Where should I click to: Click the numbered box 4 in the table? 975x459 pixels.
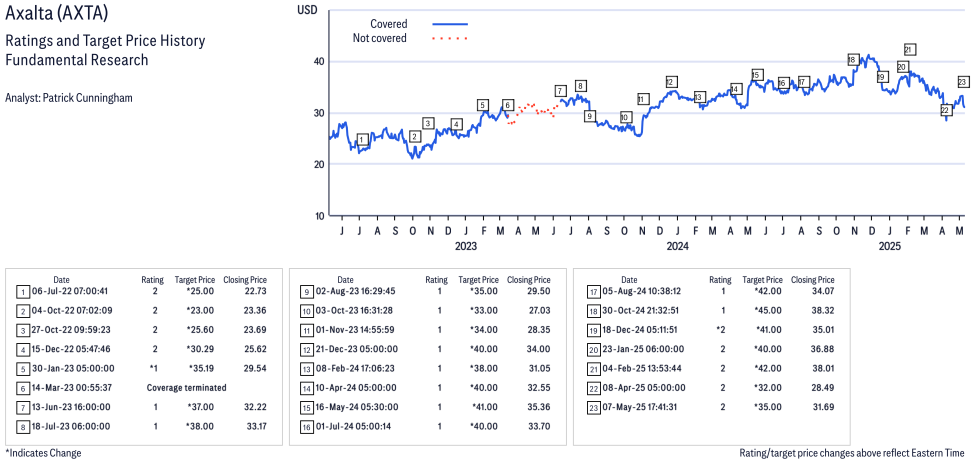23,350
